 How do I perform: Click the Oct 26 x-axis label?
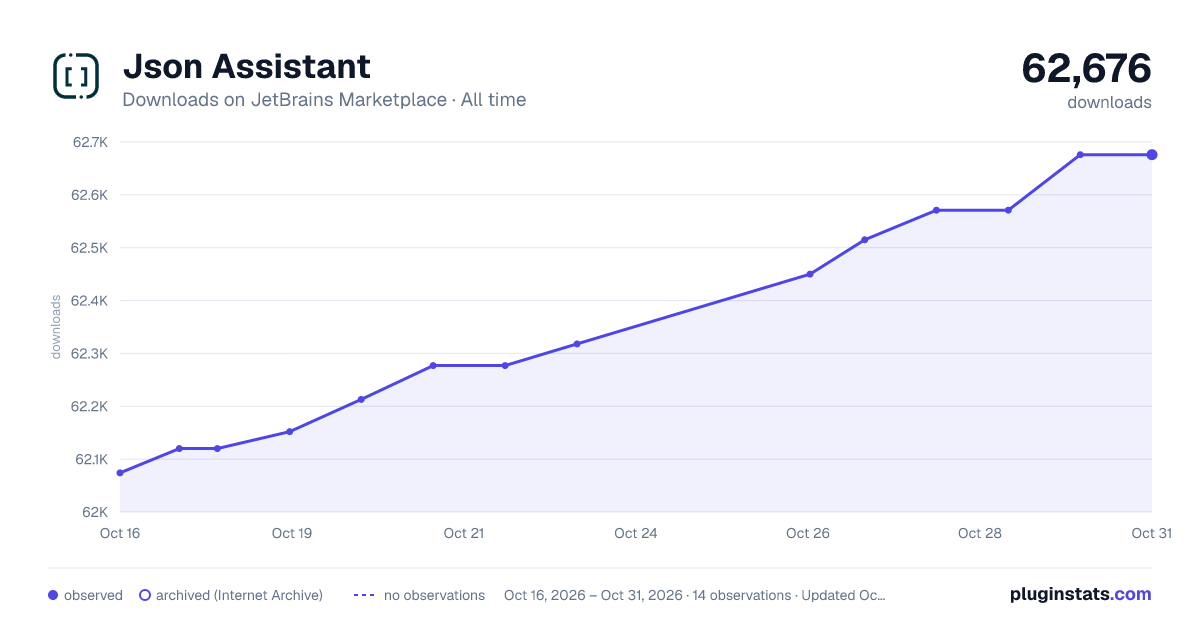coord(808,533)
